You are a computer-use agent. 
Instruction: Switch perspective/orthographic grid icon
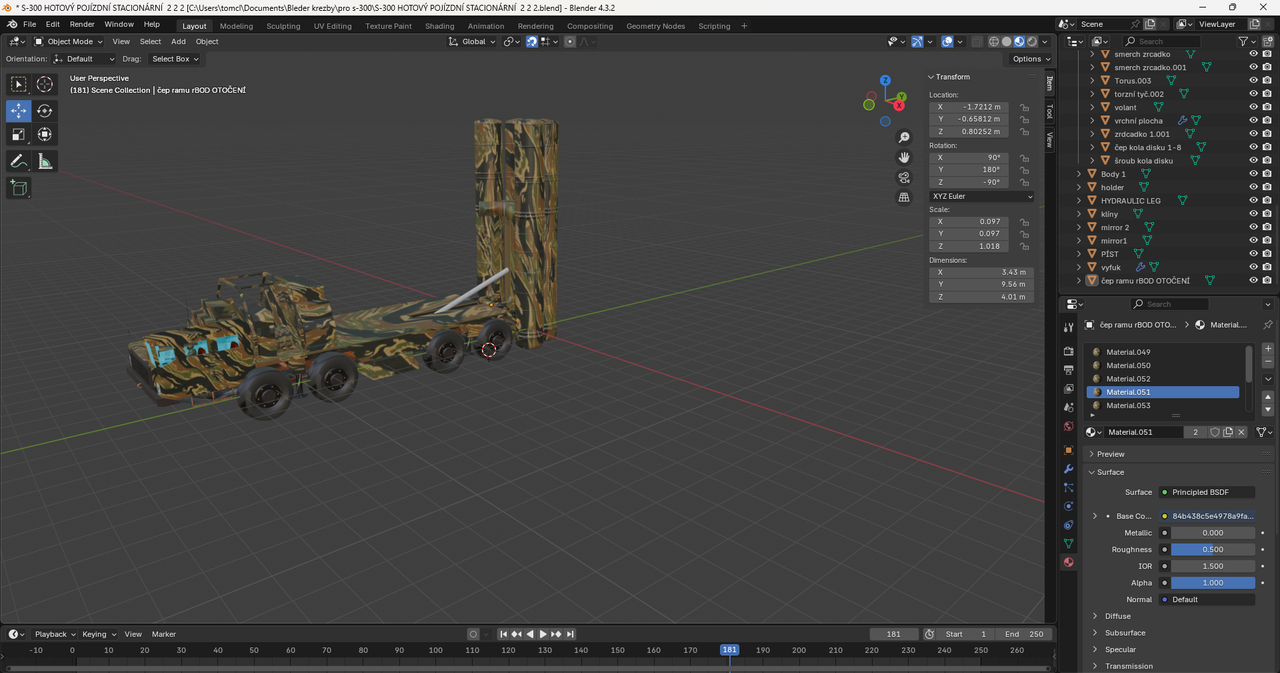coord(904,197)
